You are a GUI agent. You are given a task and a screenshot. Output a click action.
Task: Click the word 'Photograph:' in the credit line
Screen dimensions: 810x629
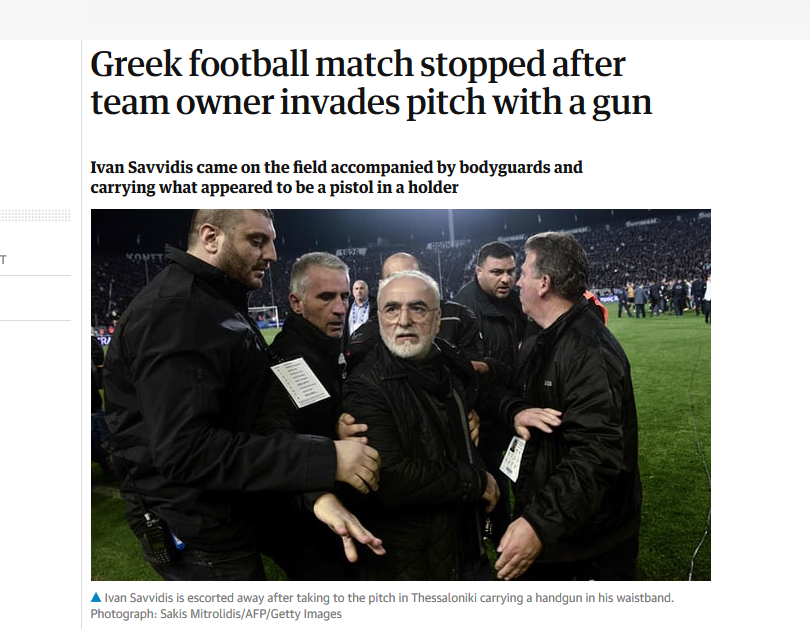123,614
